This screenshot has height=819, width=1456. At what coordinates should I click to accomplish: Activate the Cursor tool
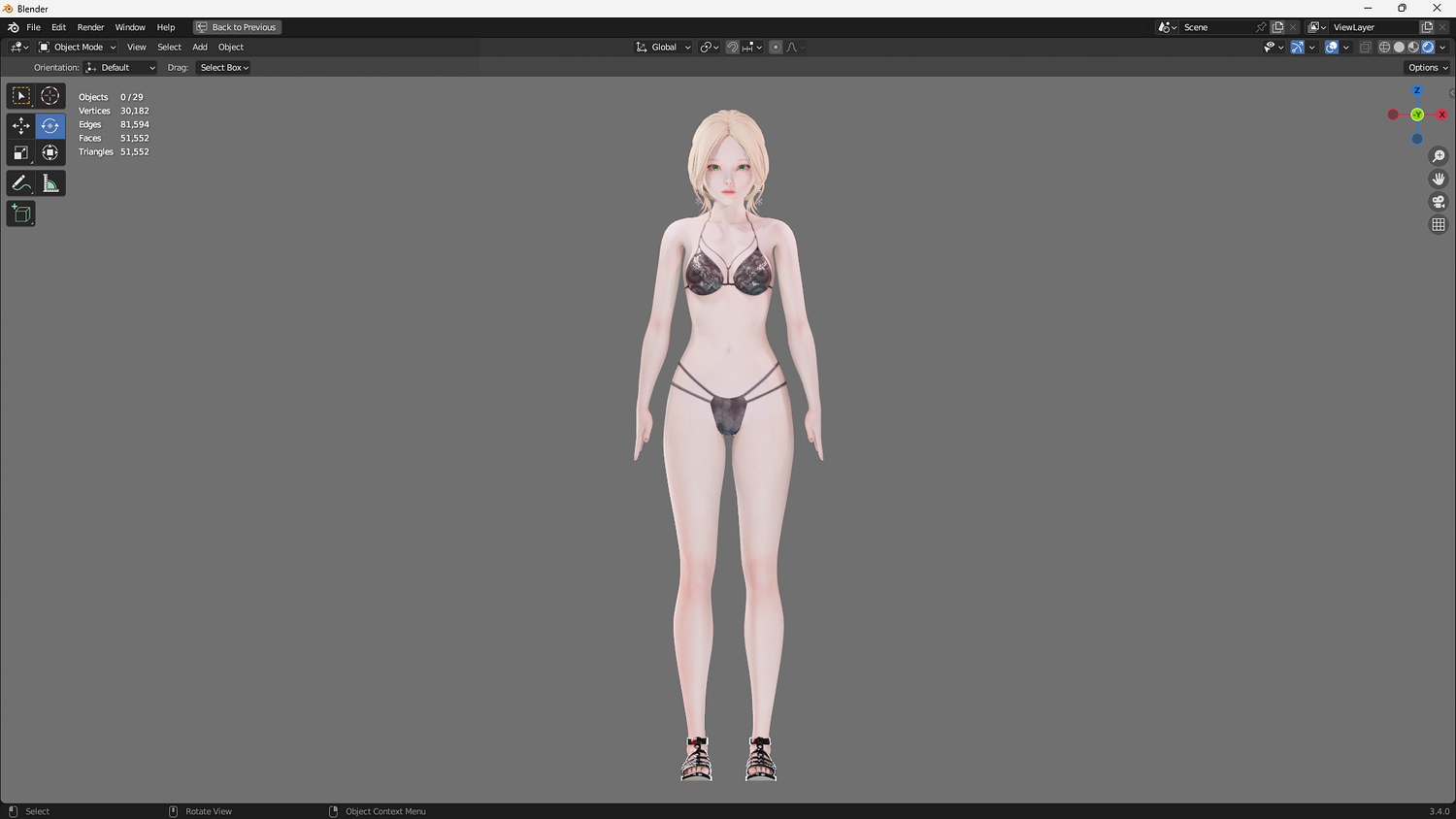pos(50,96)
